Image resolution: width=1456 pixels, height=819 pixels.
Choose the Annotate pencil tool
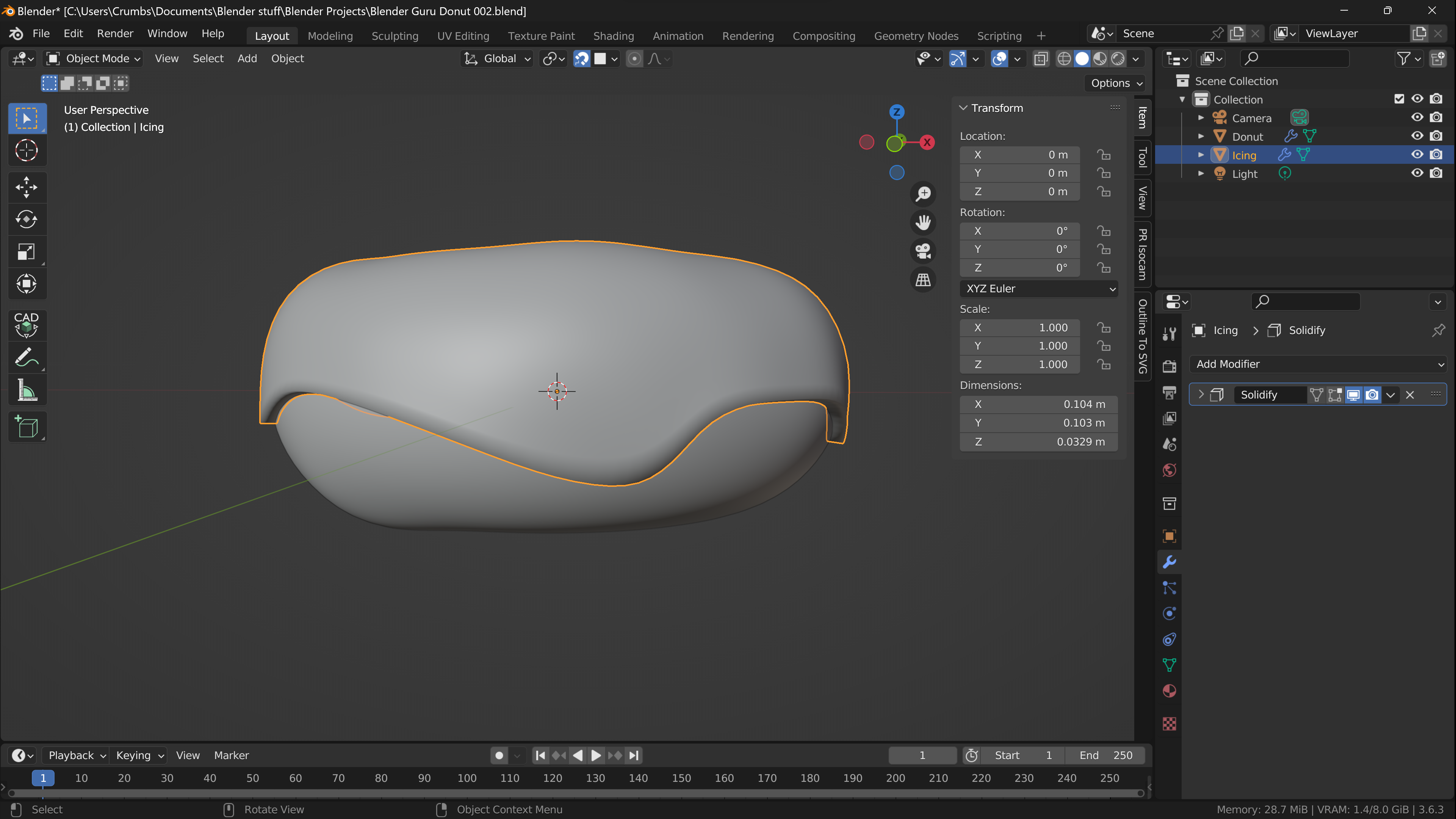27,358
